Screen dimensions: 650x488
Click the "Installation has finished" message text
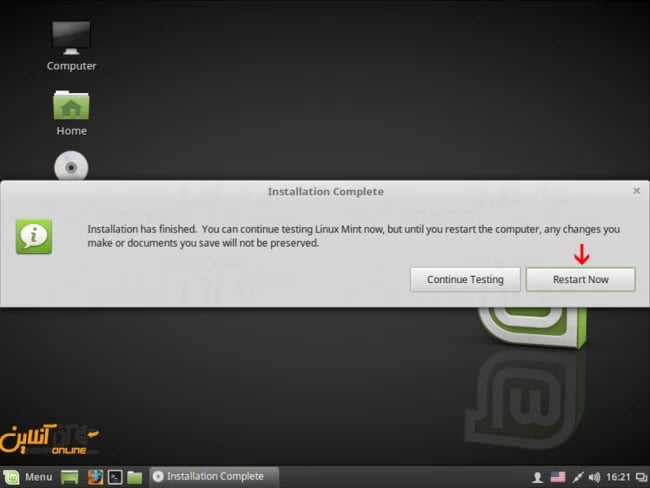(x=353, y=236)
